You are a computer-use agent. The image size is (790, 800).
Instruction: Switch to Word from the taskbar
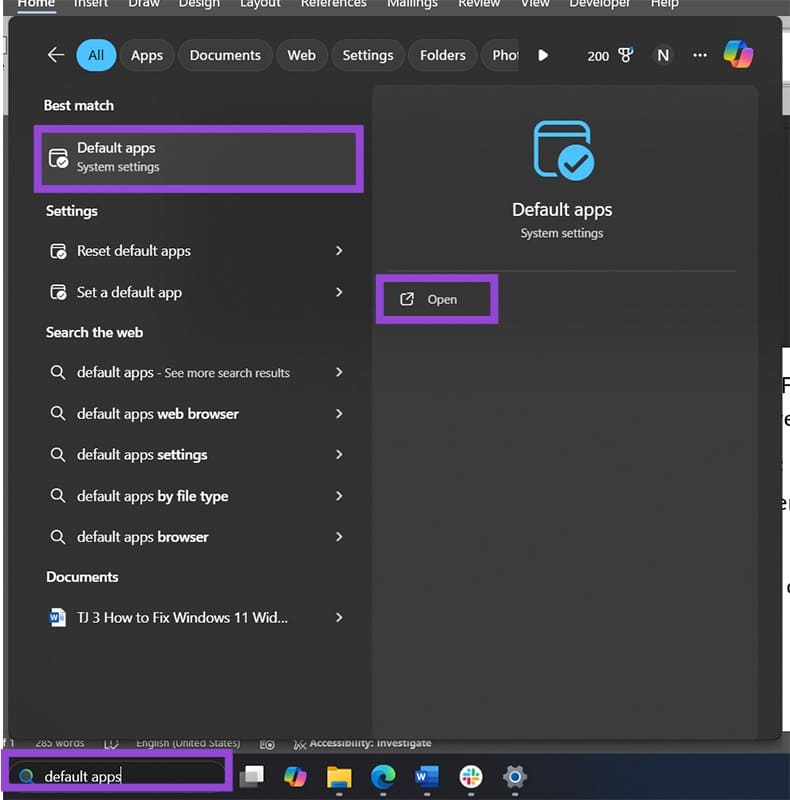coord(427,776)
